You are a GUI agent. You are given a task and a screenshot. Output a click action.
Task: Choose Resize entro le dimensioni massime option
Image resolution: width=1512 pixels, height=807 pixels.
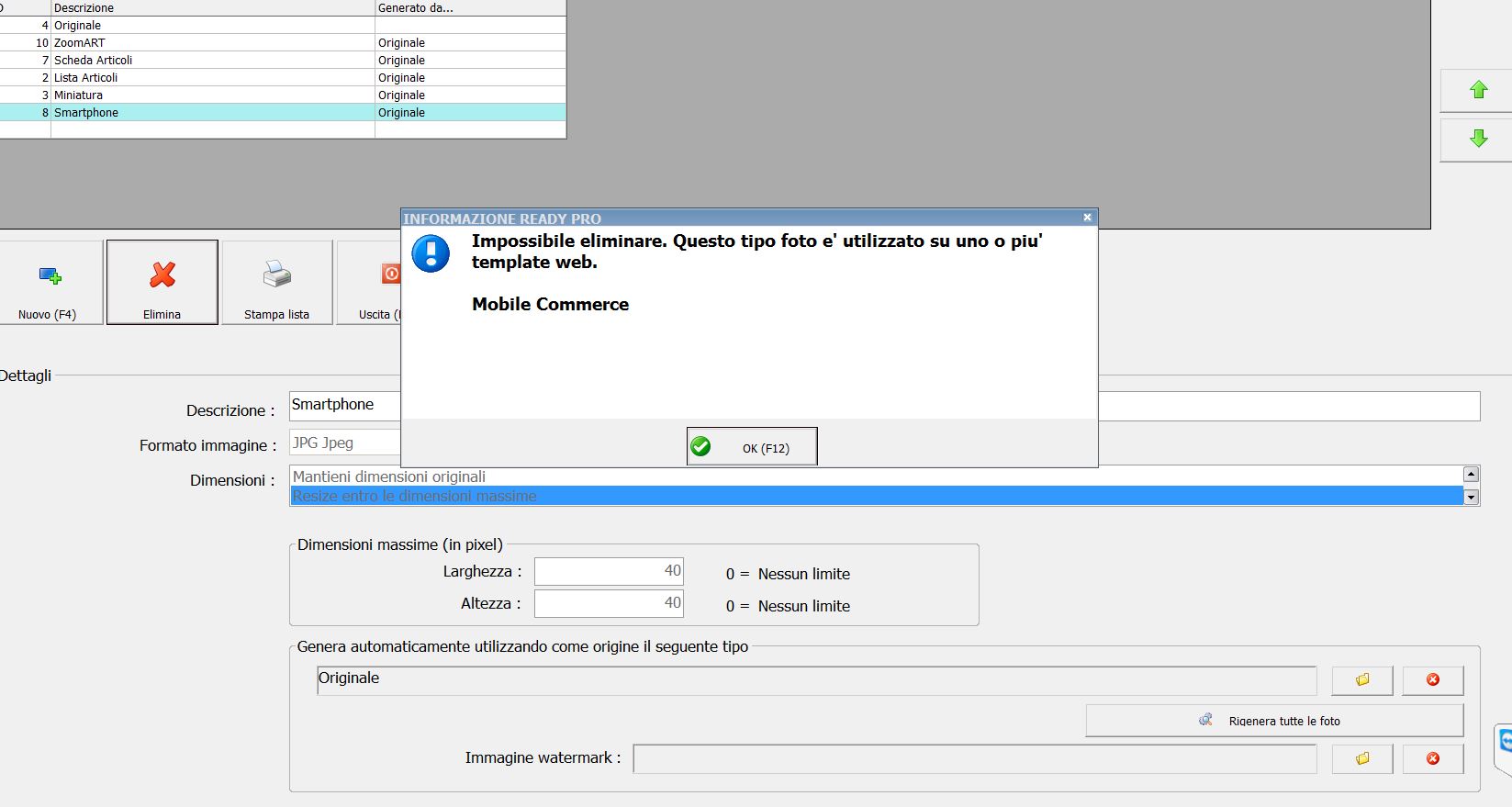(877, 496)
